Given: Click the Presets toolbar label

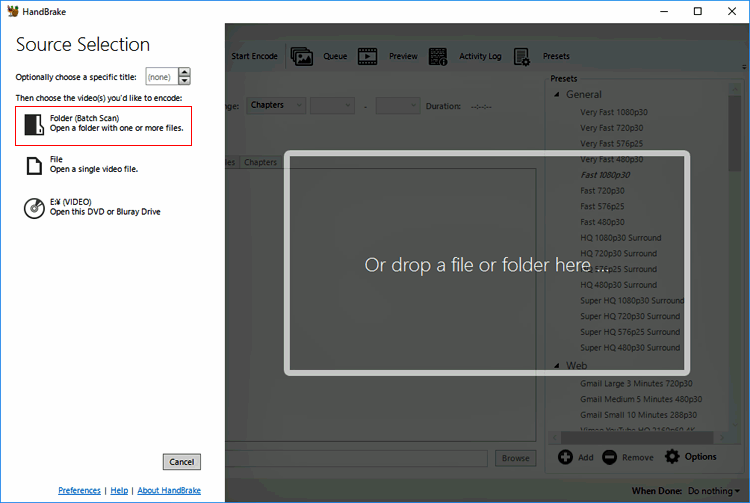Looking at the screenshot, I should pos(556,56).
